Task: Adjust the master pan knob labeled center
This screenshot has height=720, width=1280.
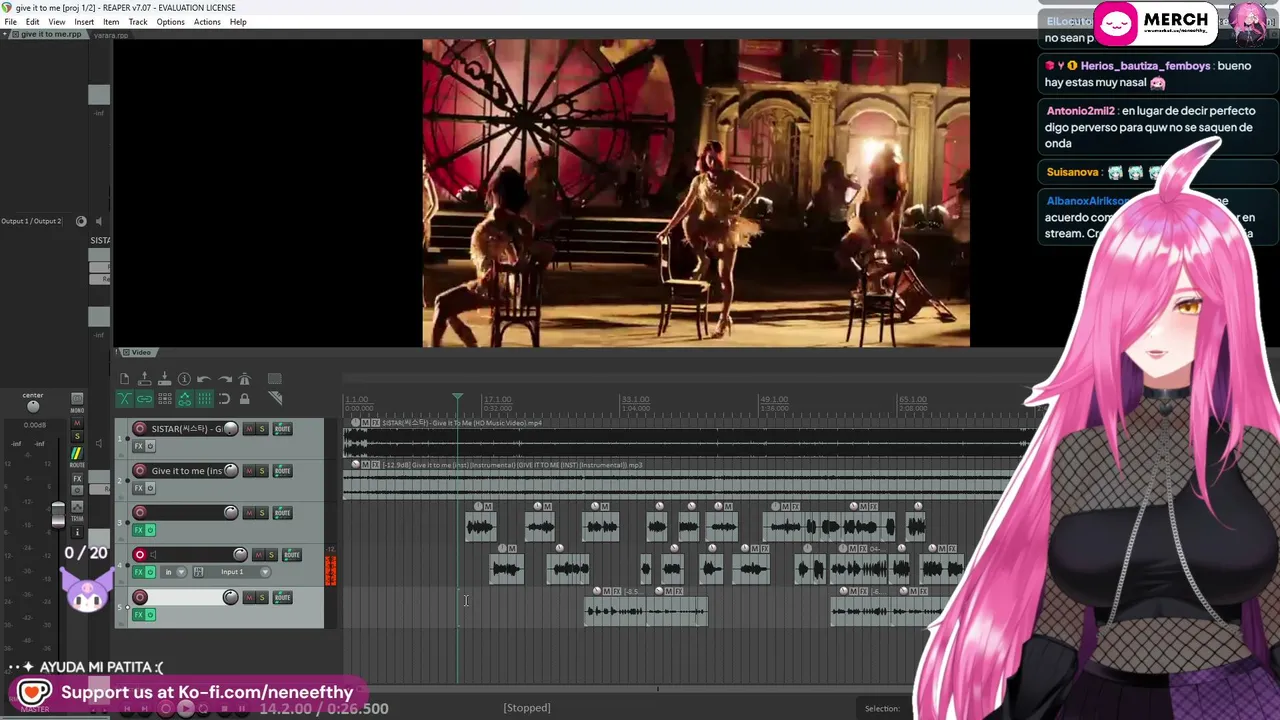Action: 33,406
